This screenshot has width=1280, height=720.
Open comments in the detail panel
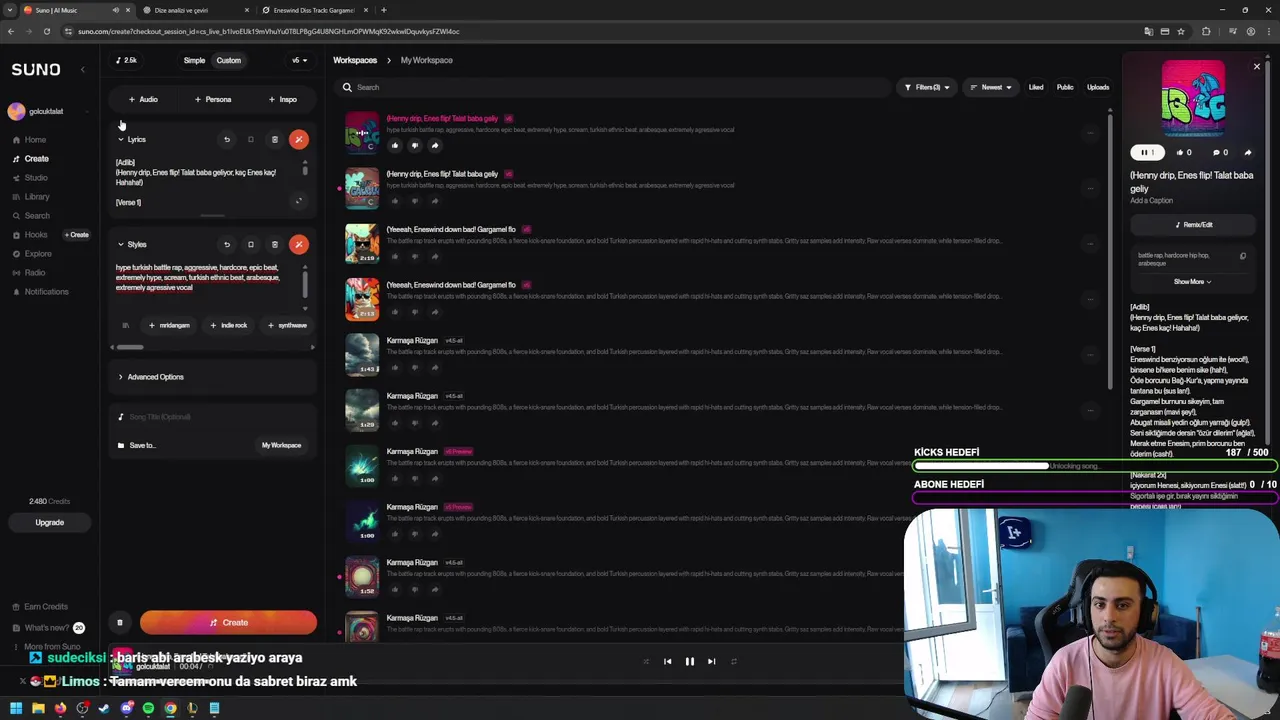[1221, 153]
